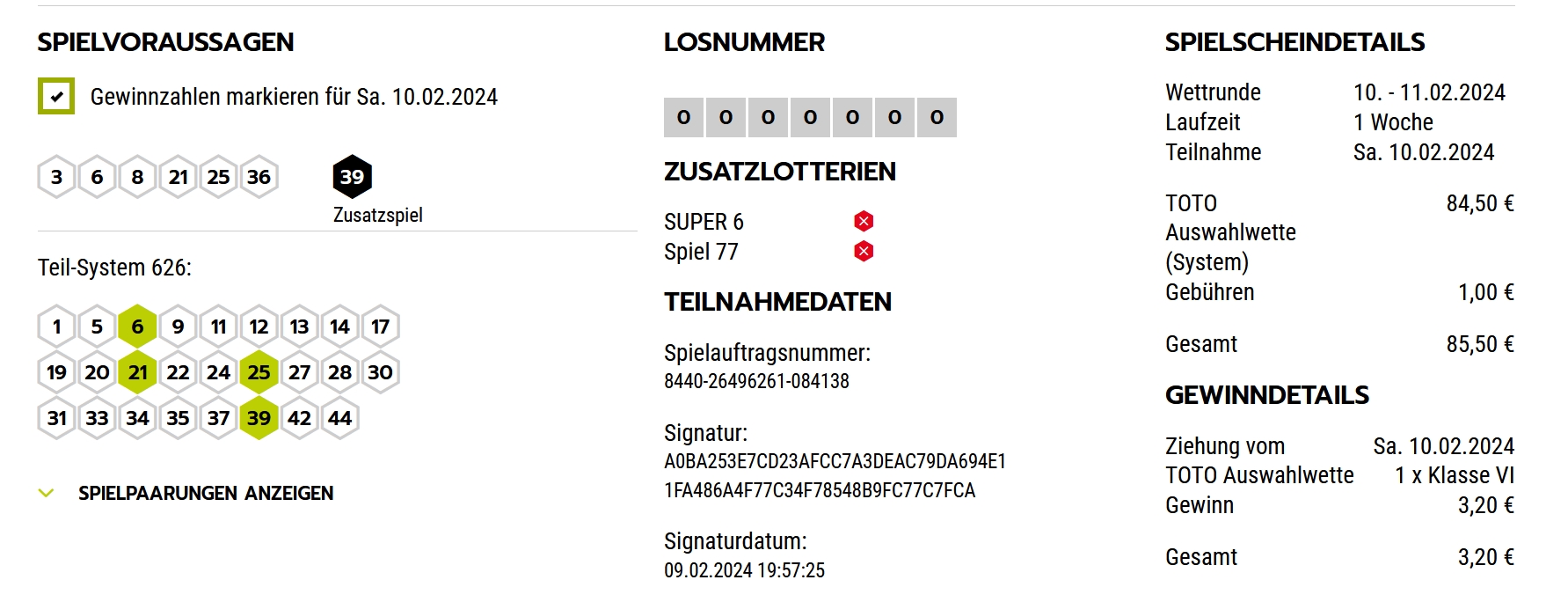Viewport: 1568px width, 602px height.
Task: Expand Spielpaarungen anzeigen chevron
Action: tap(47, 494)
